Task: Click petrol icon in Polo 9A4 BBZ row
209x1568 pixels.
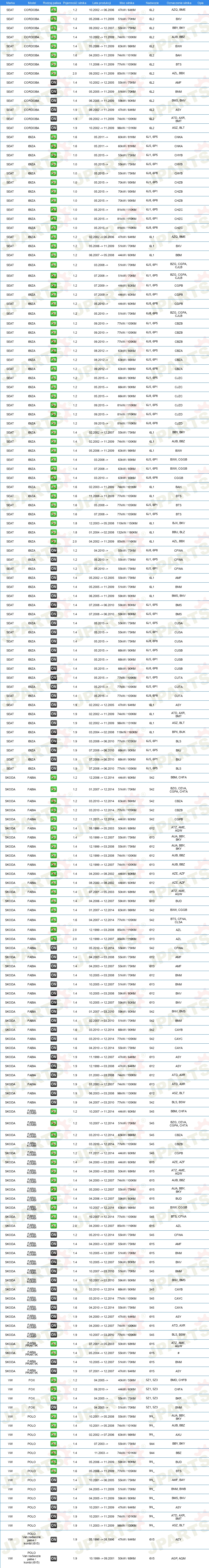Action: pos(54,1453)
